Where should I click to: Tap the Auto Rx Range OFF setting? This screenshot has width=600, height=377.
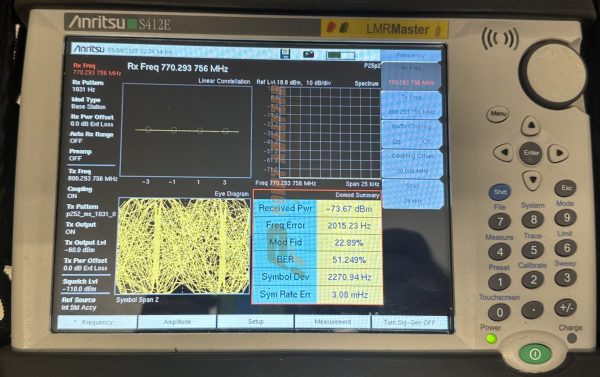point(91,138)
